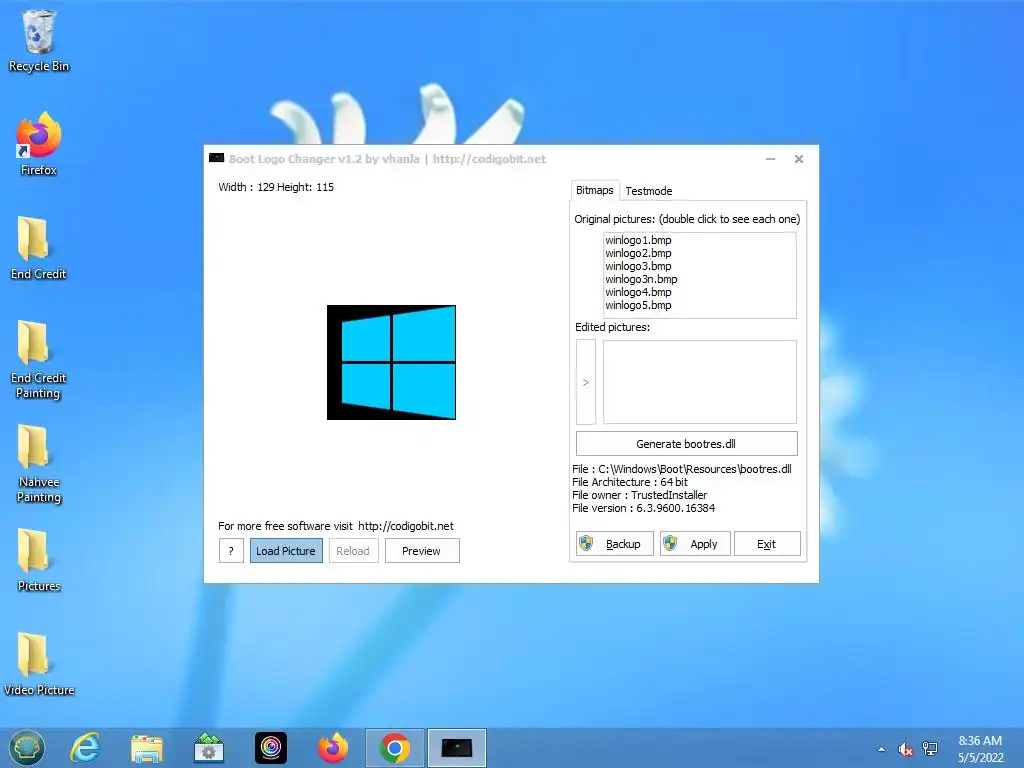
Task: Select the End Credit Painting folder
Action: (x=39, y=359)
